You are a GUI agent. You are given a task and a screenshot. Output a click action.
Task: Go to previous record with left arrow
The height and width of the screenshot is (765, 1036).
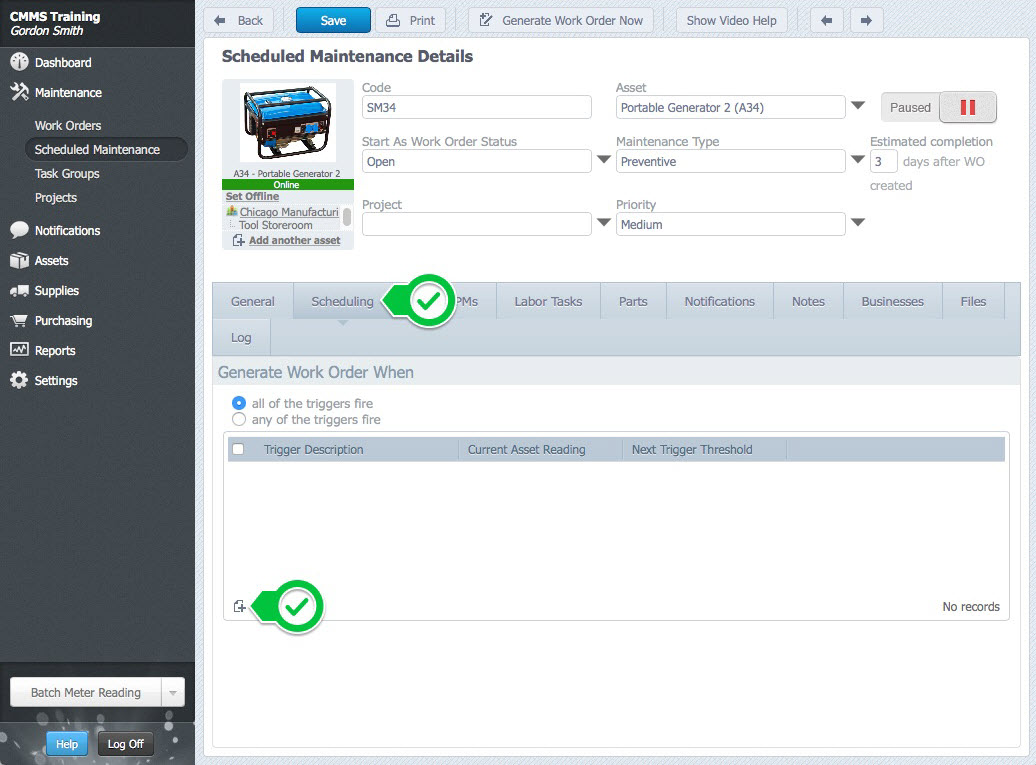click(827, 20)
